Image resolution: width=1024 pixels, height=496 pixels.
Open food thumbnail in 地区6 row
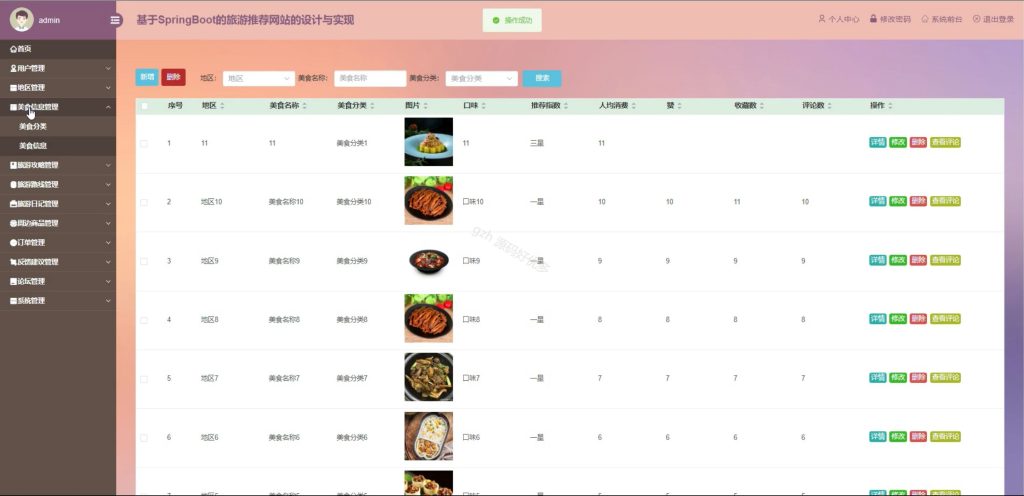(428, 436)
